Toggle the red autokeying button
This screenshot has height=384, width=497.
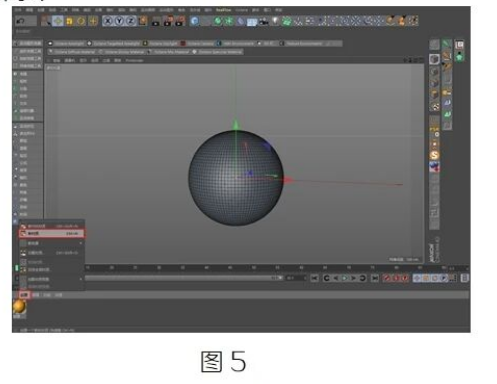point(396,278)
